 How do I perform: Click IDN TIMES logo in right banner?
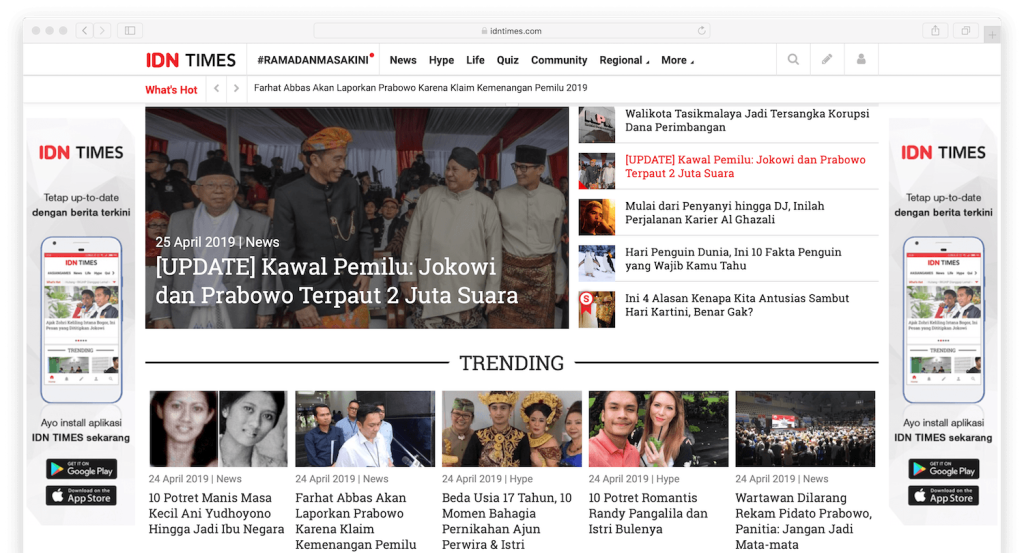coord(943,153)
